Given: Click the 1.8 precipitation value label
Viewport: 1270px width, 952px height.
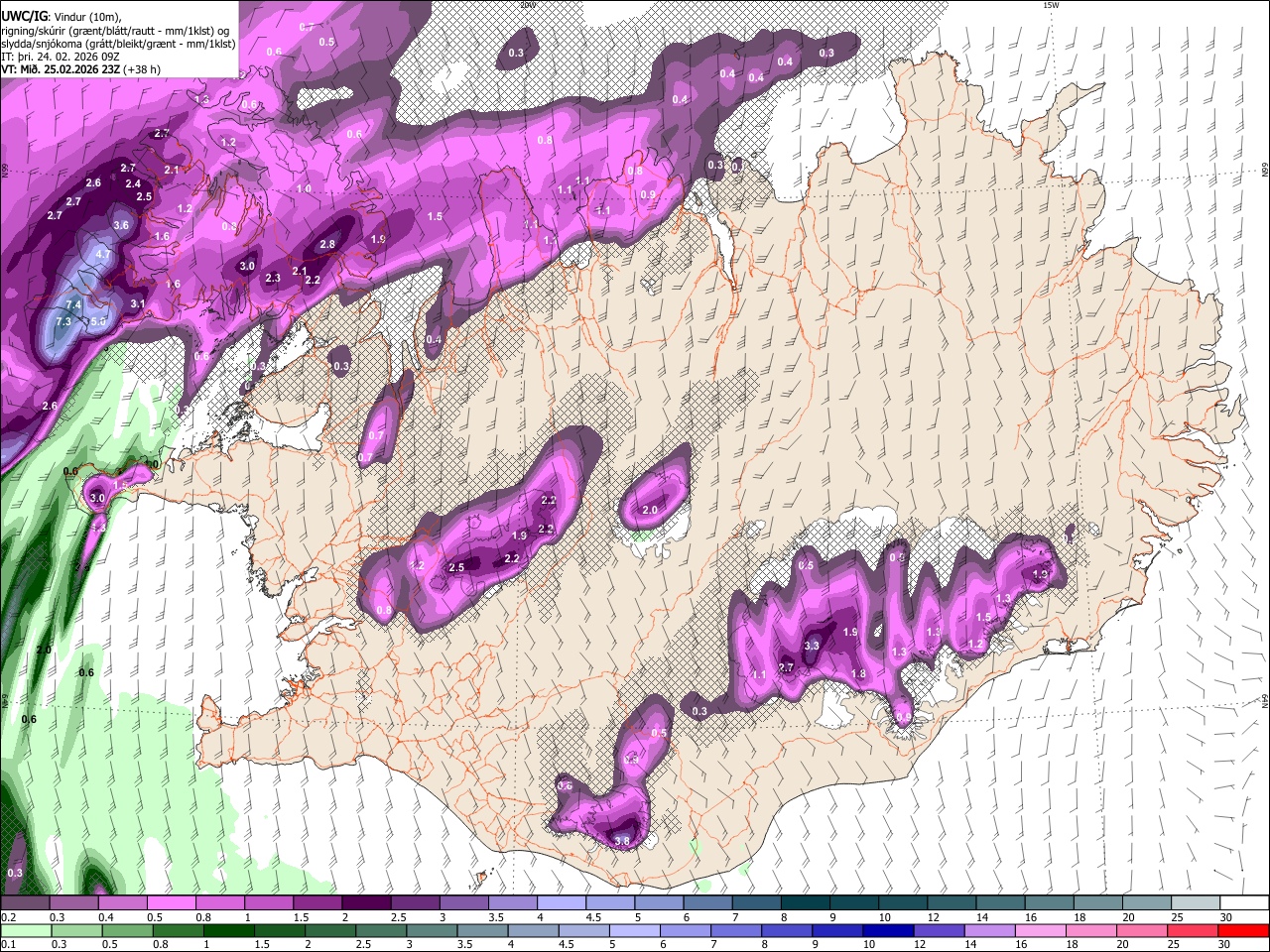Looking at the screenshot, I should pos(858,674).
